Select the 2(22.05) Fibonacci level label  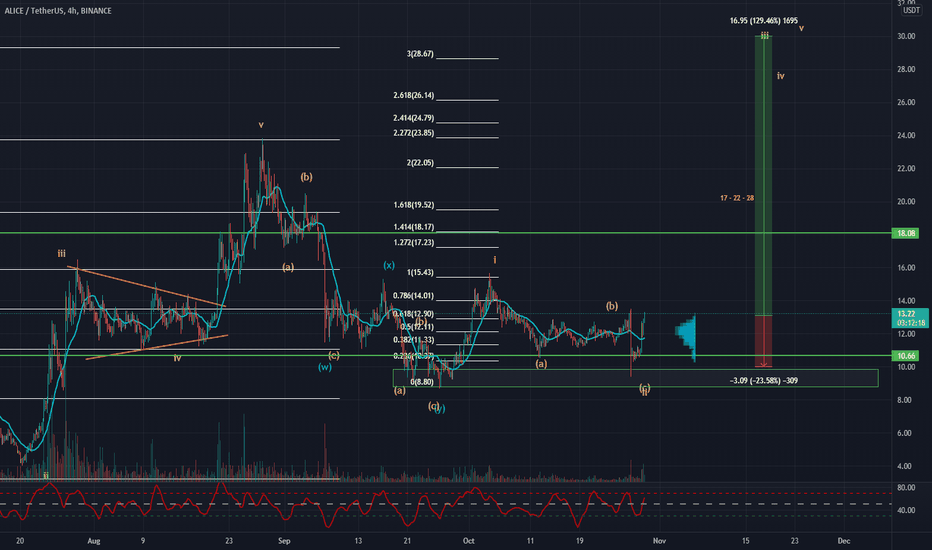420,163
